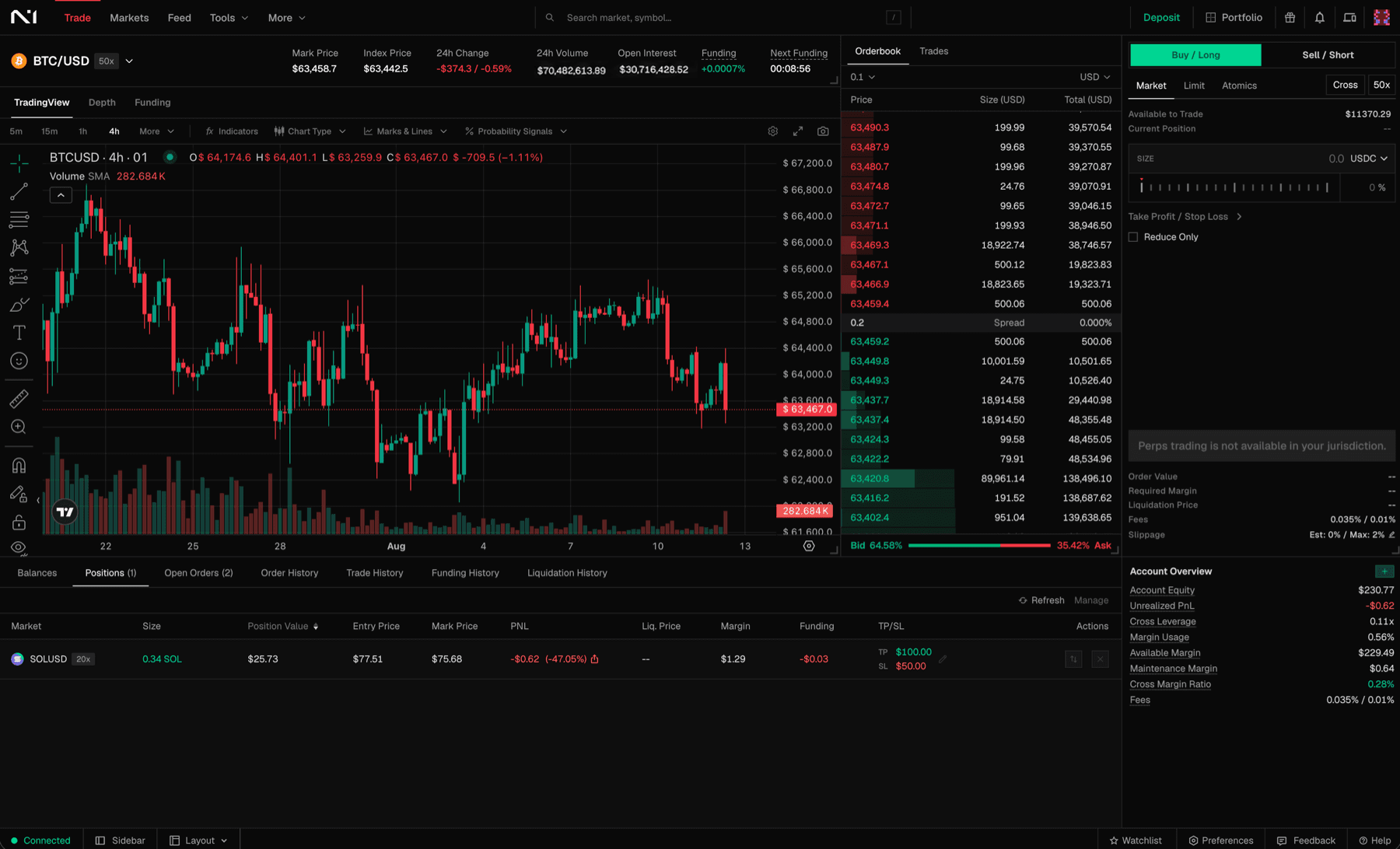Close the SOLUSD position with X
The height and width of the screenshot is (849, 1400).
pos(1100,659)
